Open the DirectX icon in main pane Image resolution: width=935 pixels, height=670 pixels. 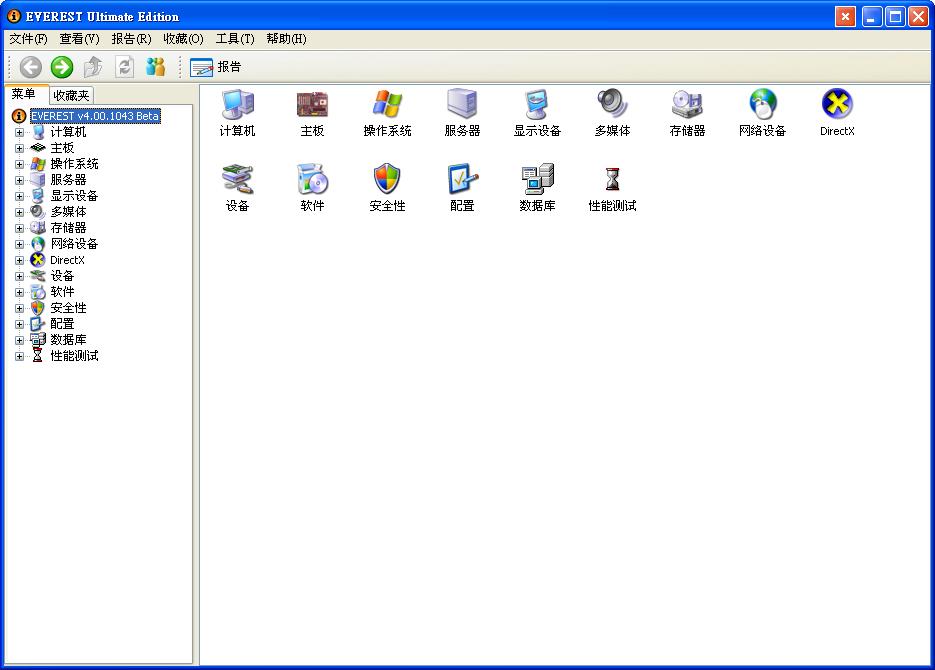click(x=837, y=104)
